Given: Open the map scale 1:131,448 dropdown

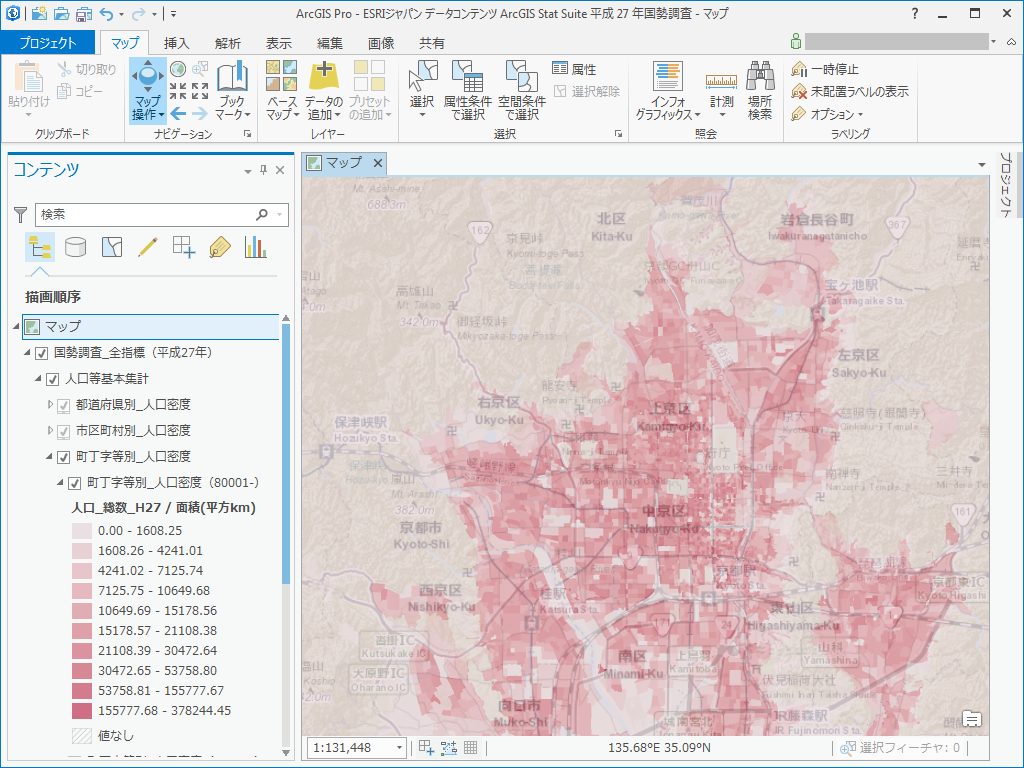Looking at the screenshot, I should coord(399,747).
